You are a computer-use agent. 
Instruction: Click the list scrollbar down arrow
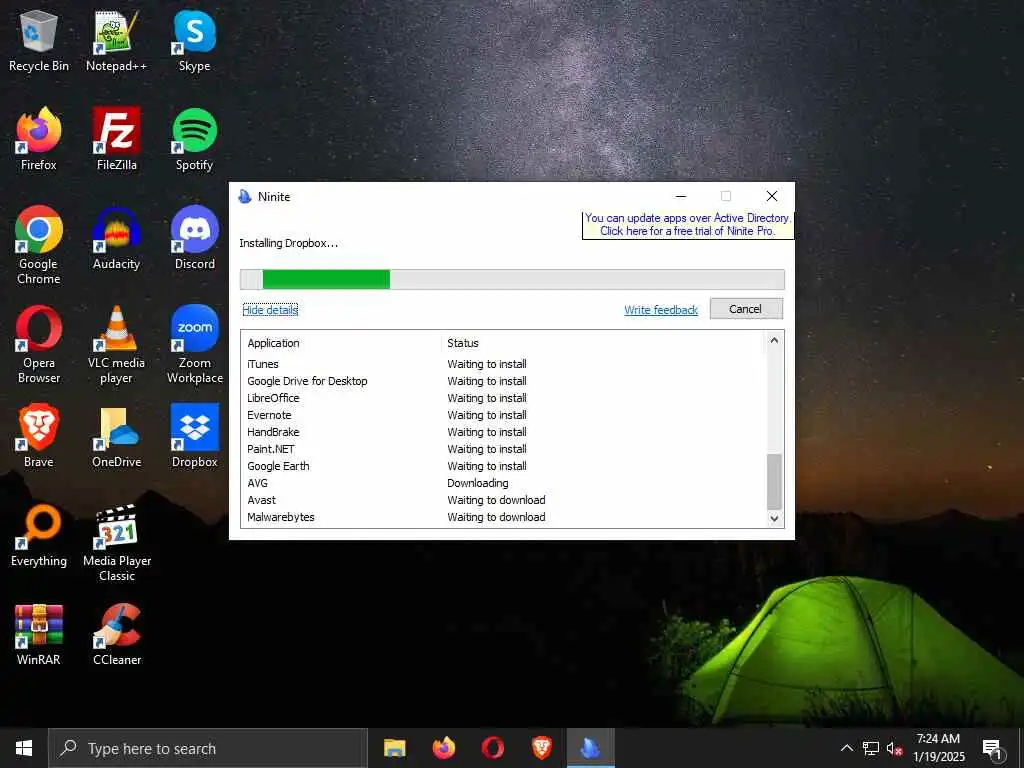tap(774, 519)
